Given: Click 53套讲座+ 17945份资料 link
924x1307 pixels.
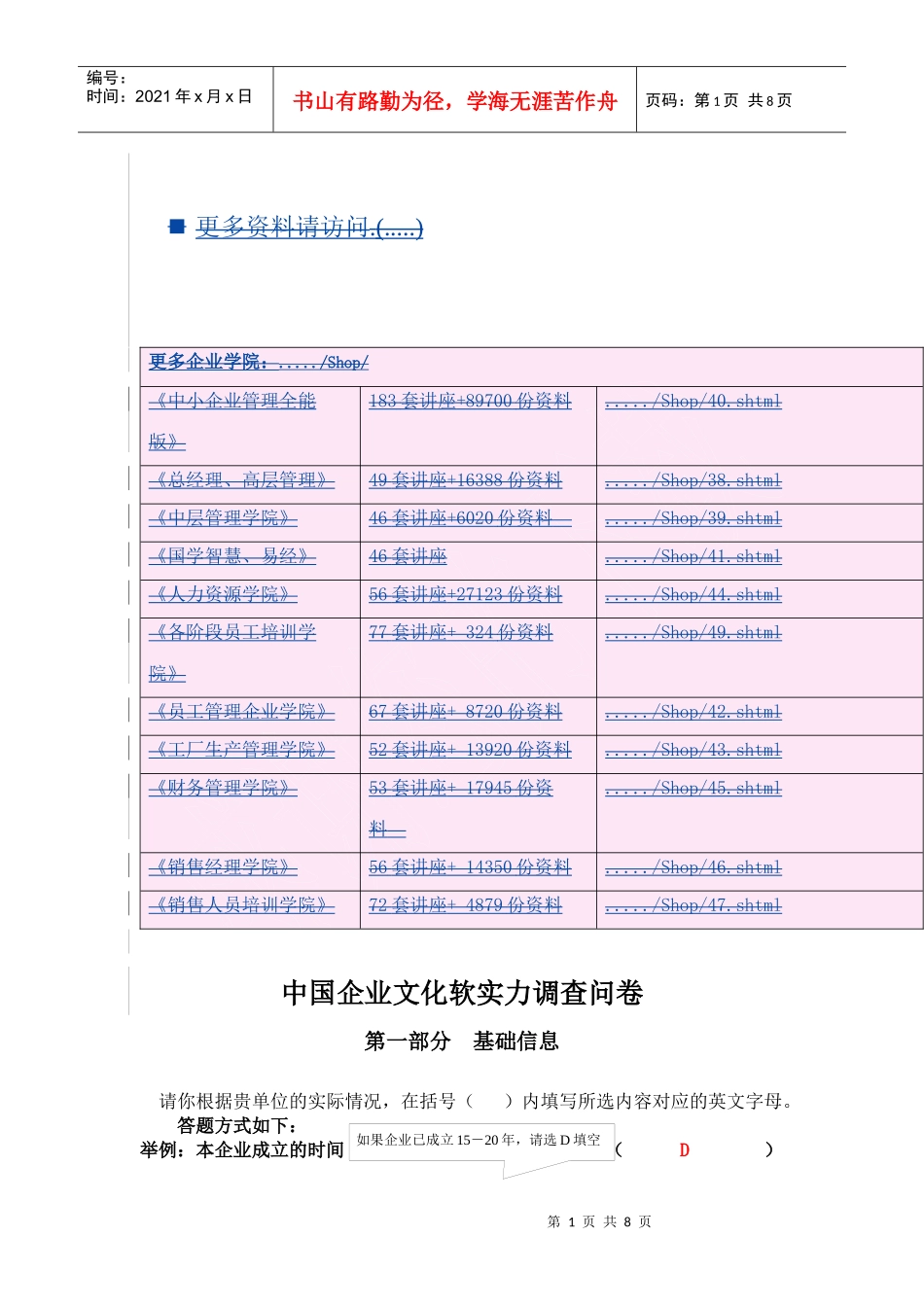Looking at the screenshot, I should pyautogui.click(x=460, y=808).
